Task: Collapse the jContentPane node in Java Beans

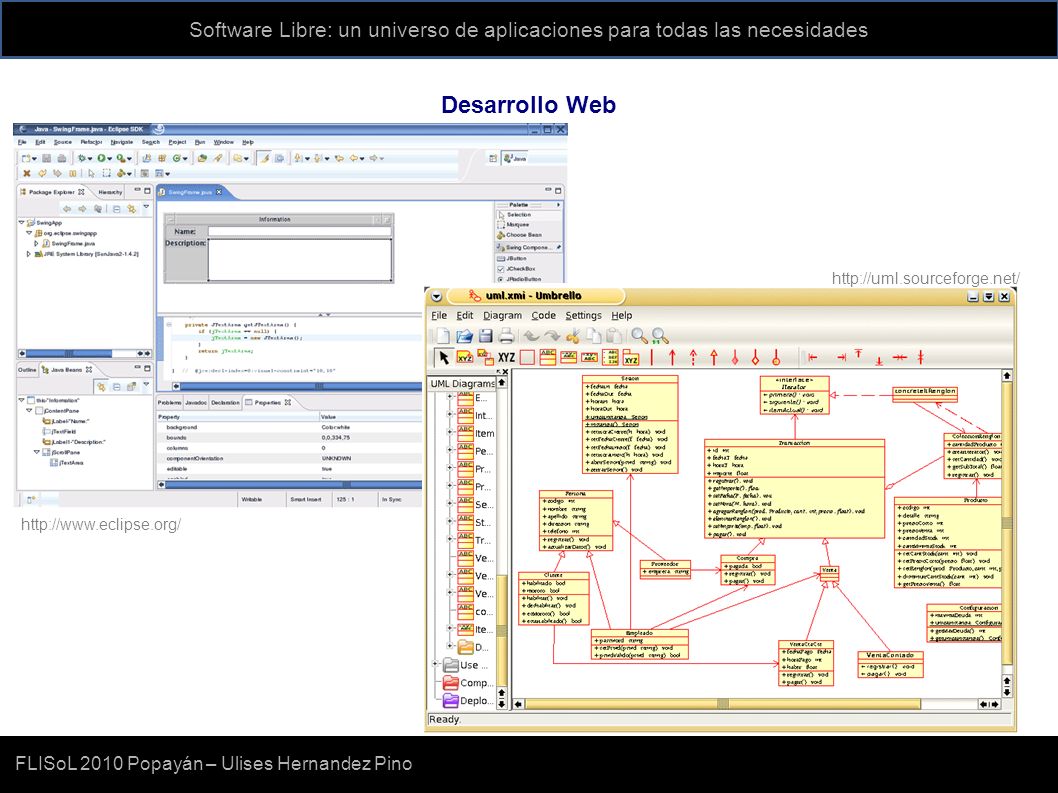Action: click(29, 410)
